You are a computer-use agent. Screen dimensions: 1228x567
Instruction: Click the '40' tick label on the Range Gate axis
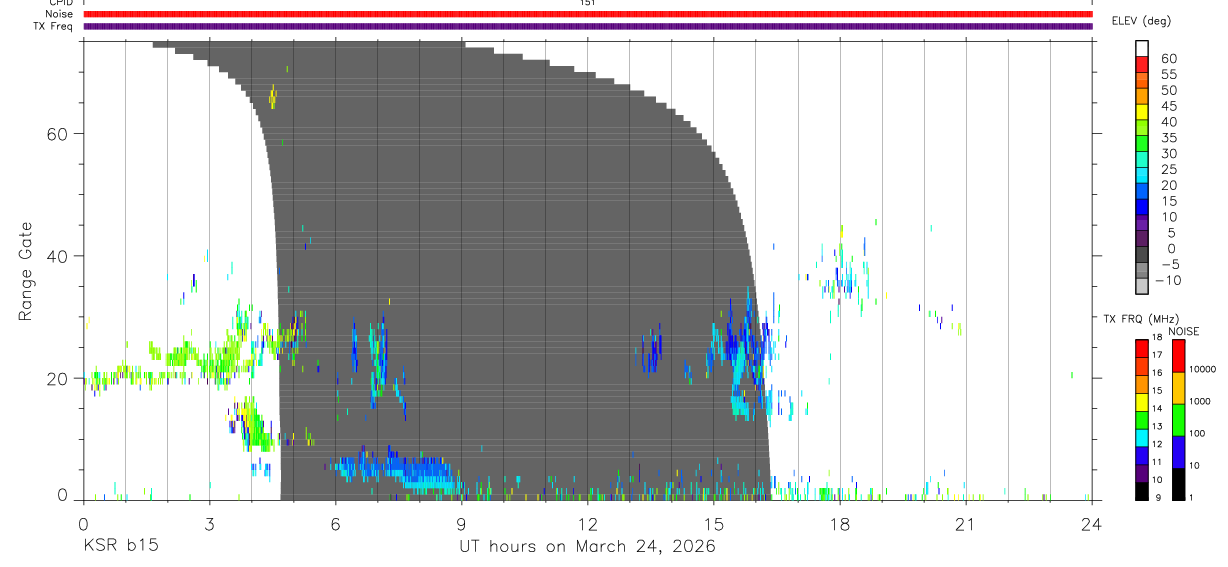tap(58, 256)
